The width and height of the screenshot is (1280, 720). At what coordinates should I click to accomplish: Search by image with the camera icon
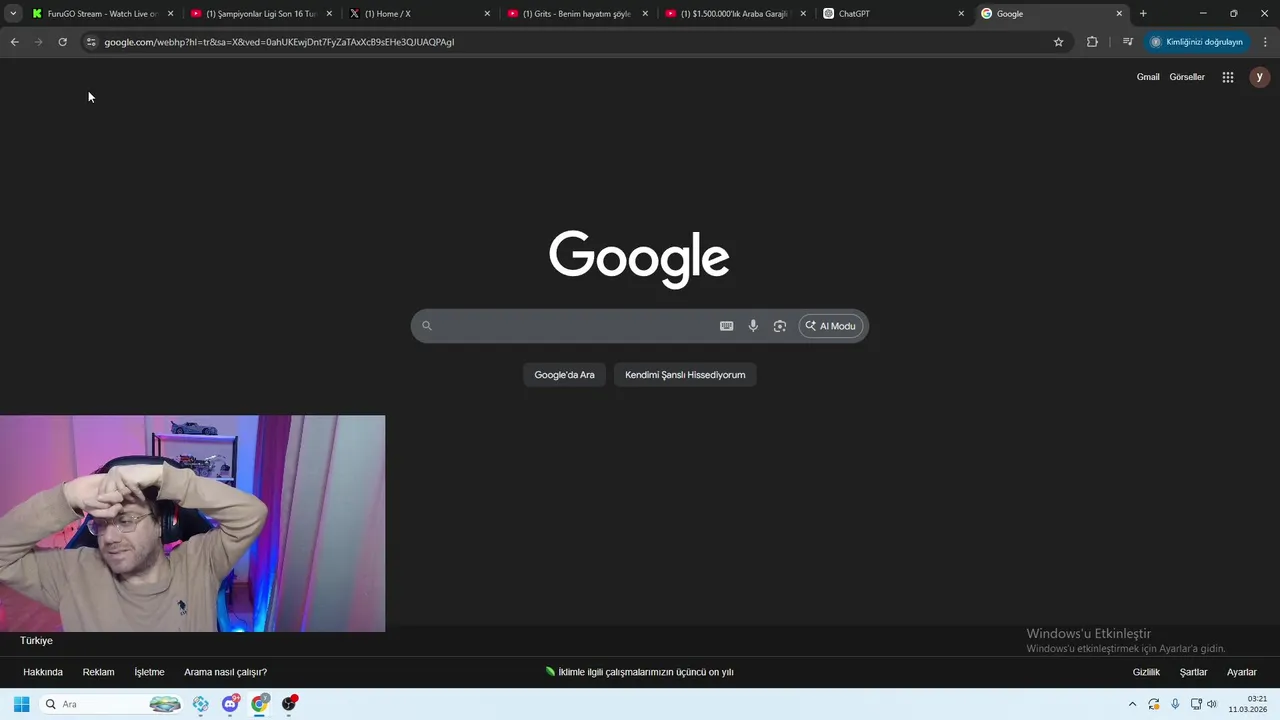(x=780, y=326)
